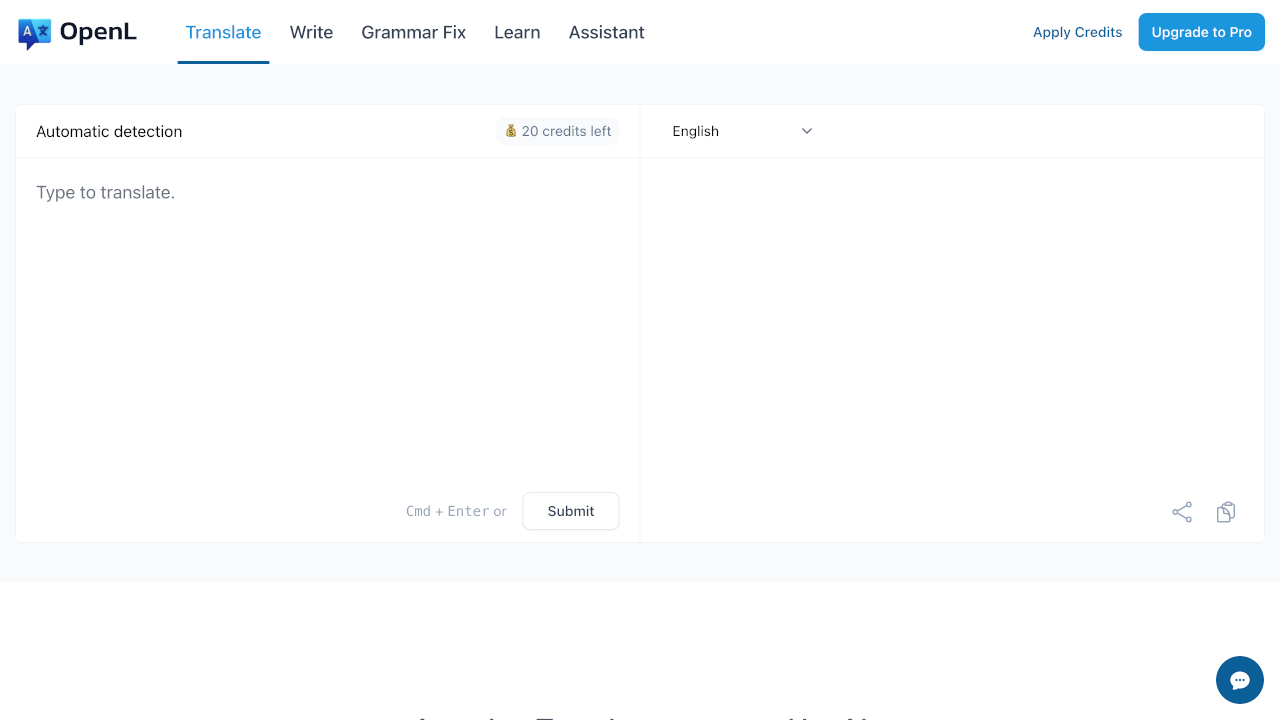Open the Grammar Fix tab
The height and width of the screenshot is (720, 1280).
(413, 32)
